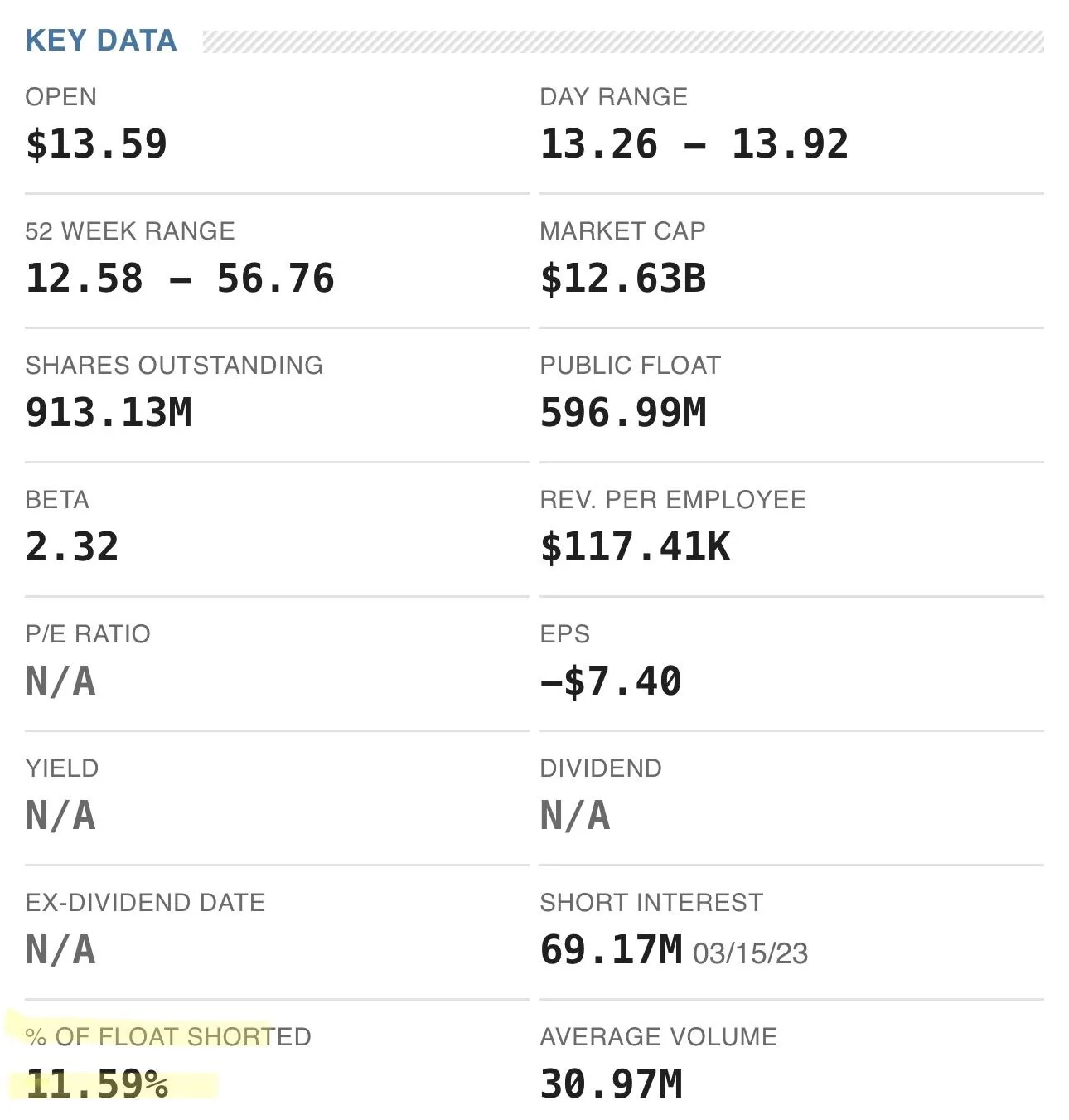Viewport: 1069px width, 1120px height.
Task: Select AVERAGE VOLUME value 30.97M
Action: [x=612, y=1084]
